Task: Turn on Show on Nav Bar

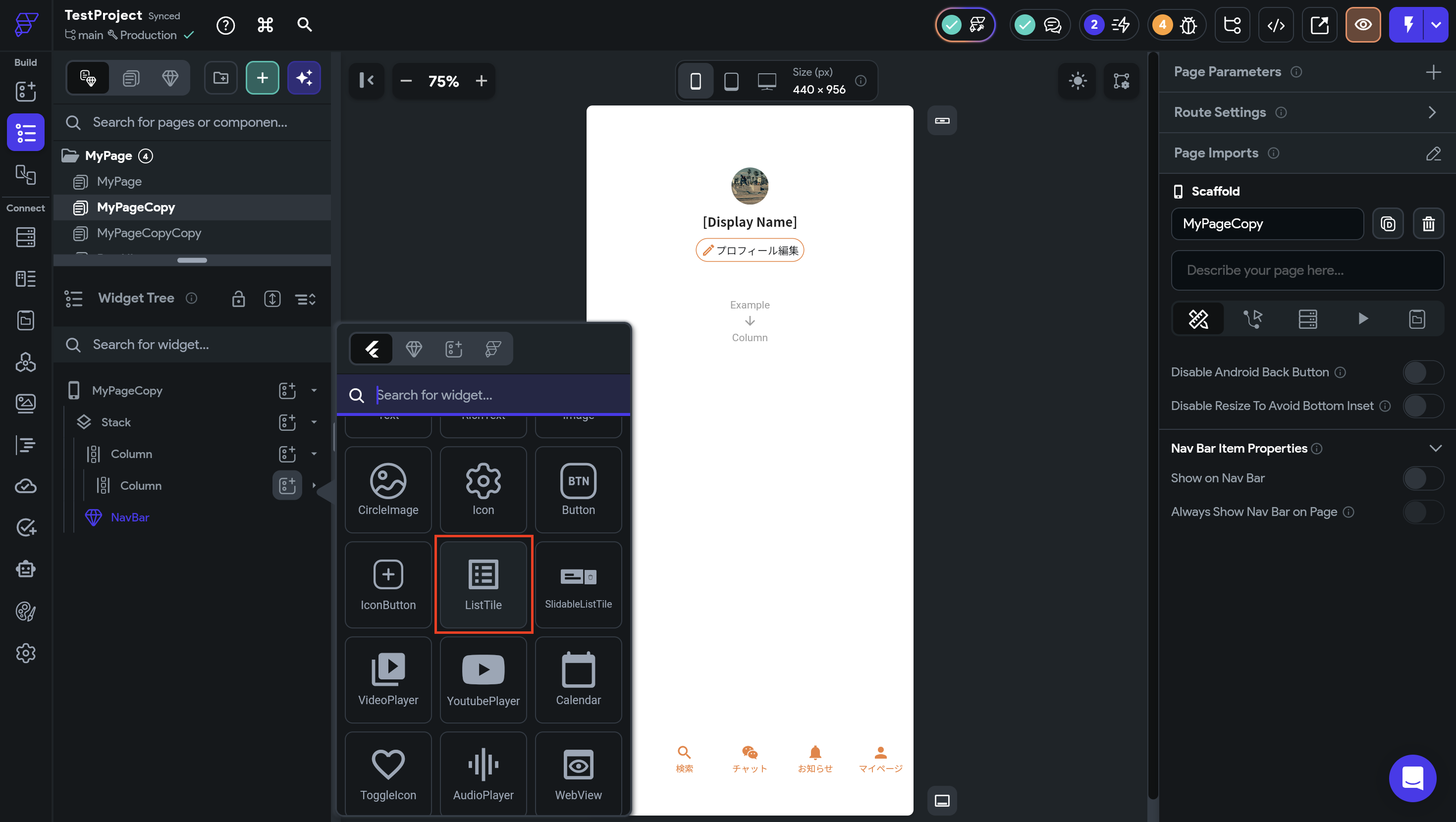Action: (x=1423, y=478)
